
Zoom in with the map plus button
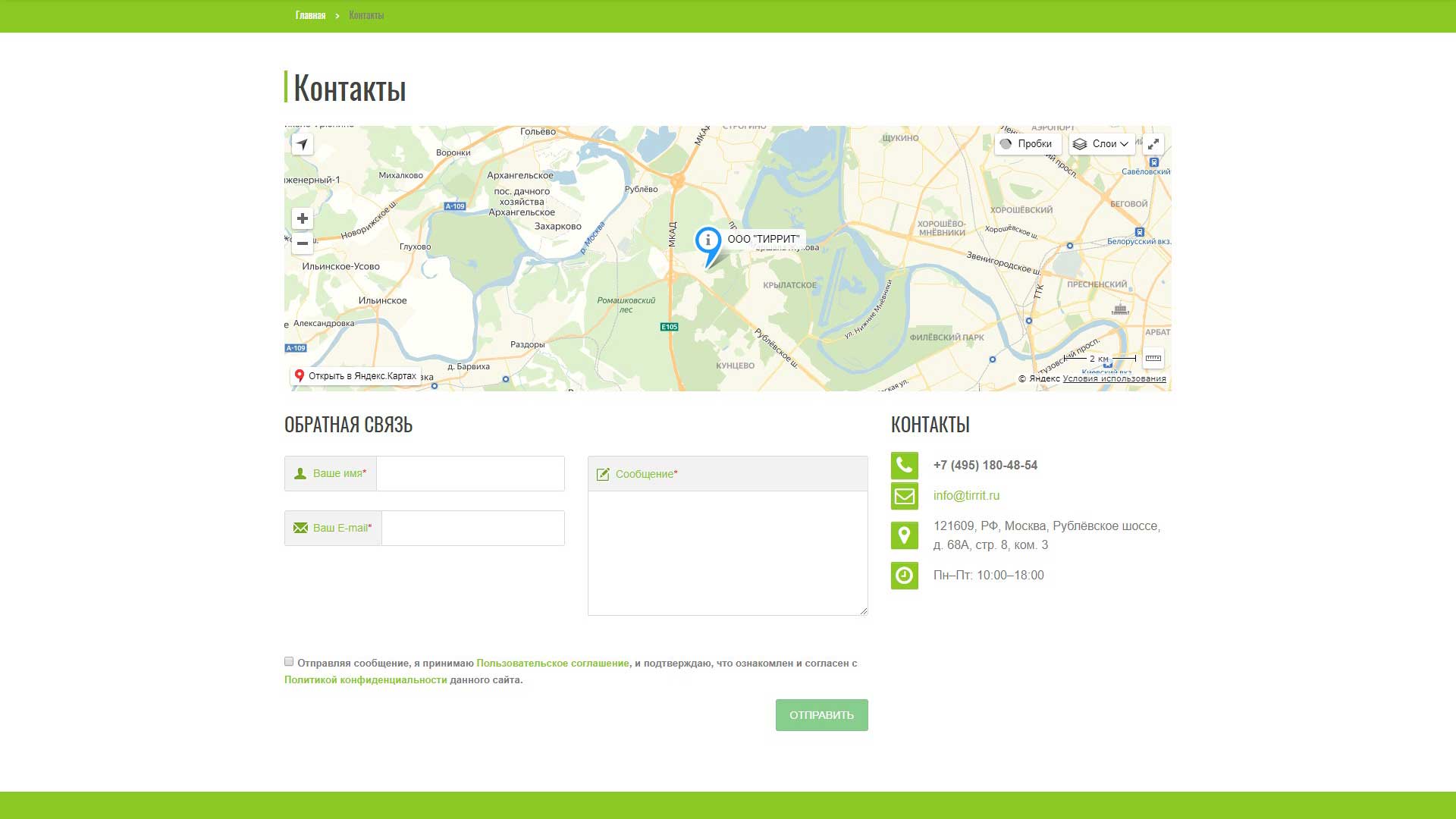(302, 218)
